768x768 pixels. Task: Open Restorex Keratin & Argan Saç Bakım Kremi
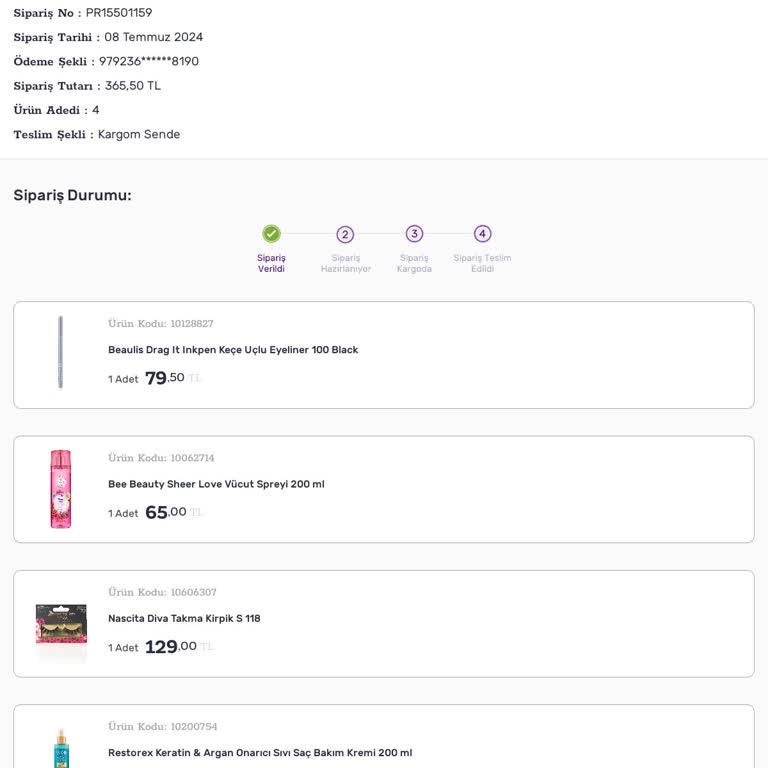260,753
